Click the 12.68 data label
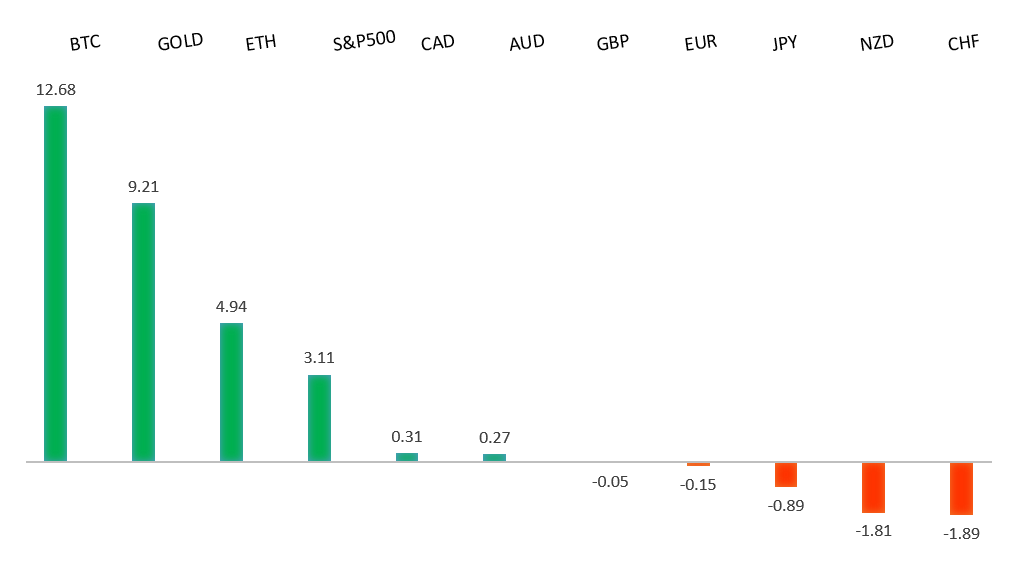The image size is (1017, 561). pos(55,90)
